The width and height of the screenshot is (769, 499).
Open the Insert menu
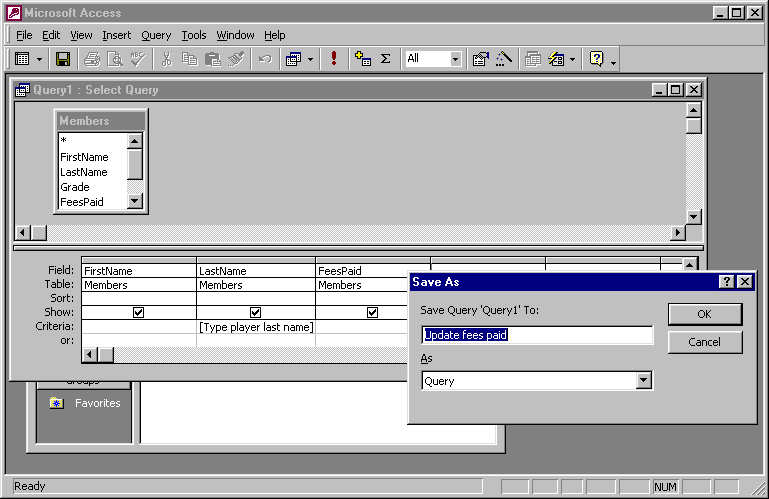coord(116,35)
